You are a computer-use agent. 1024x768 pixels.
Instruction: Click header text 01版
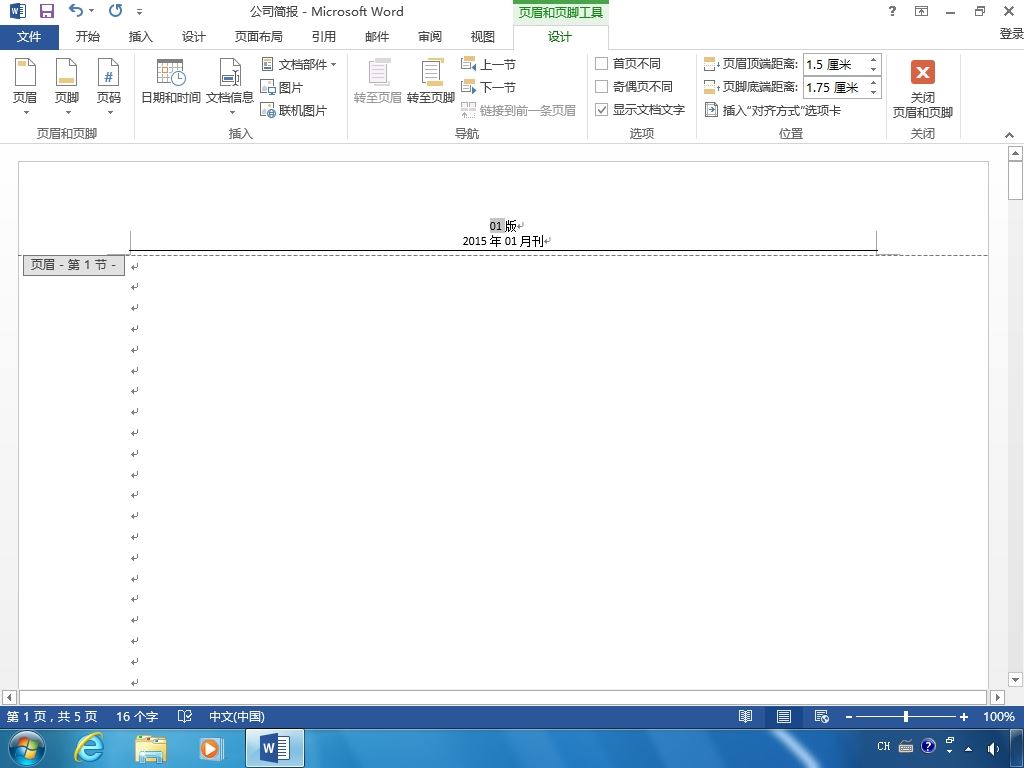click(503, 226)
